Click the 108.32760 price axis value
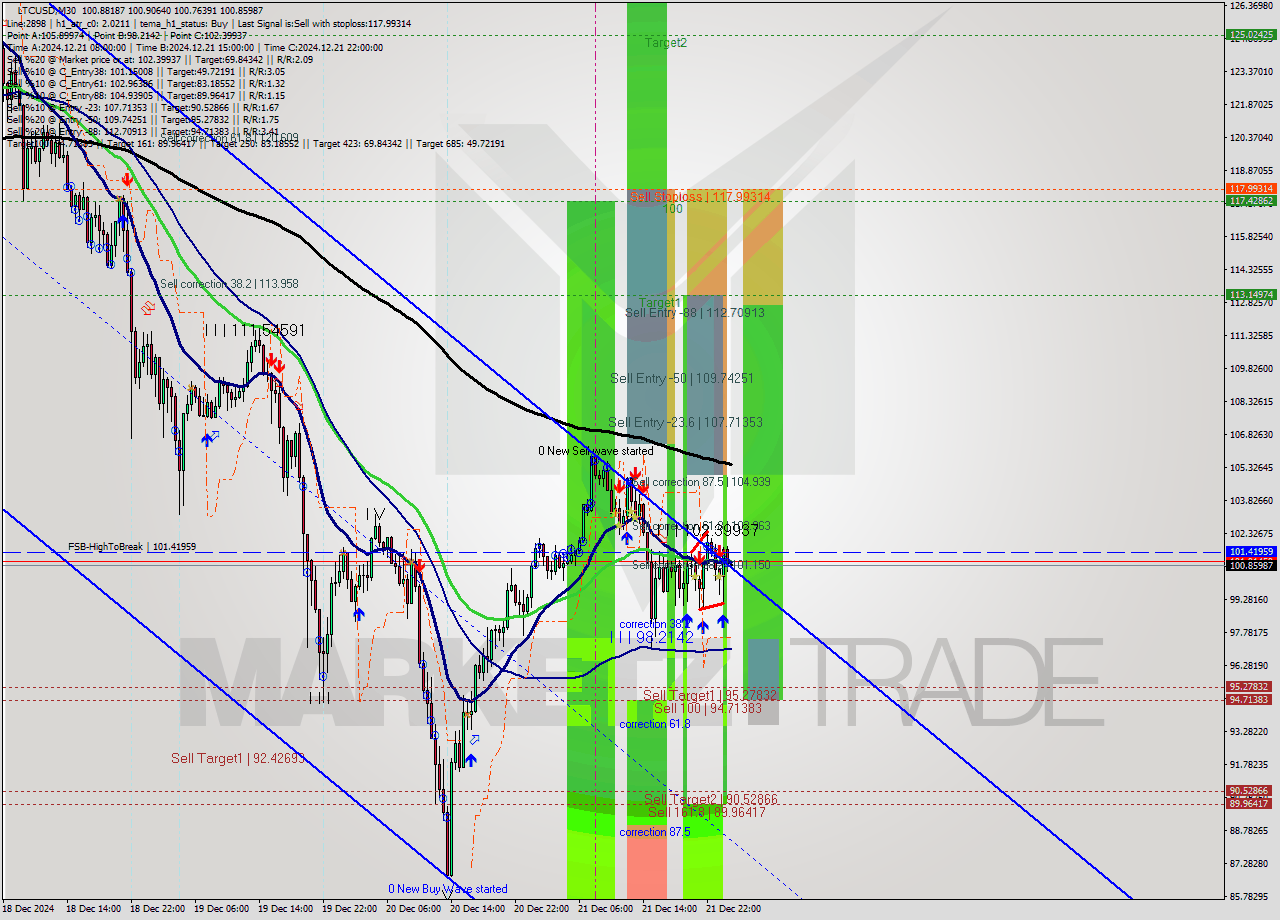 pos(1251,402)
